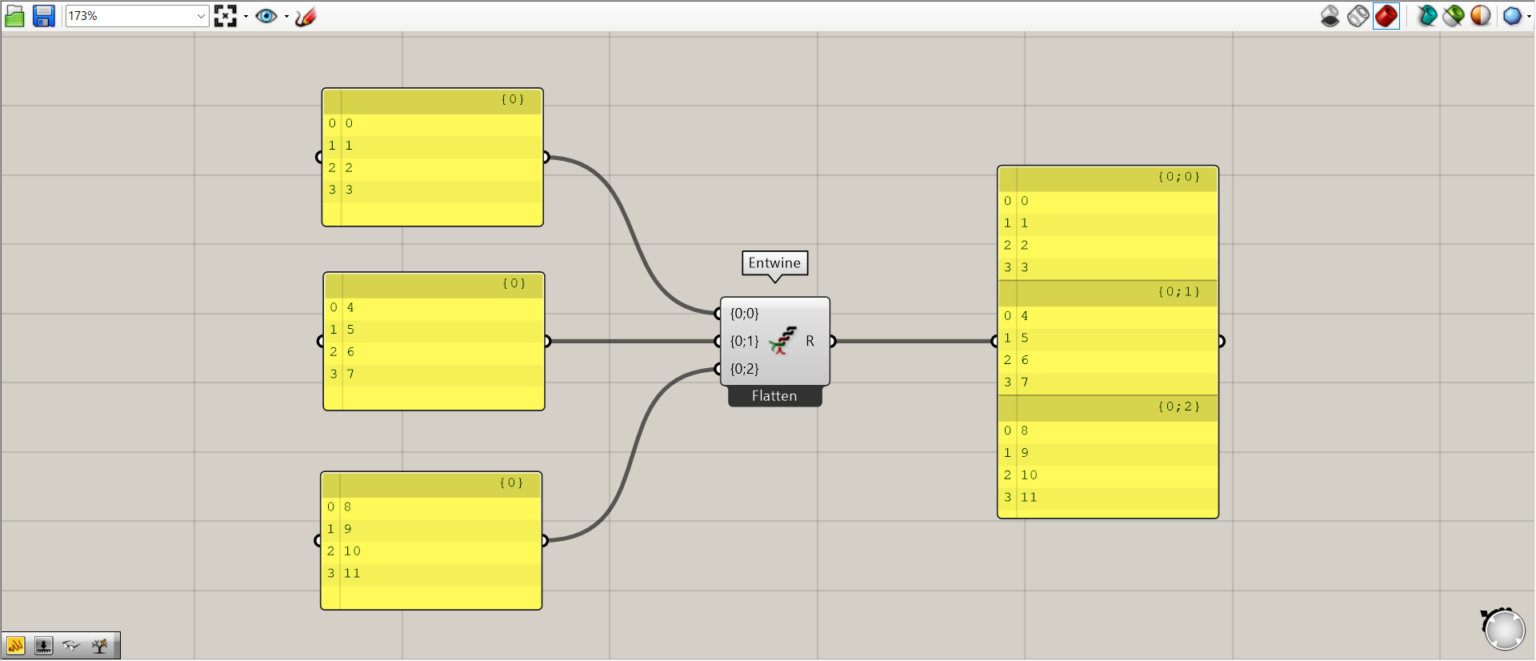
Task: Open a Grasshopper definition file
Action: coord(15,15)
